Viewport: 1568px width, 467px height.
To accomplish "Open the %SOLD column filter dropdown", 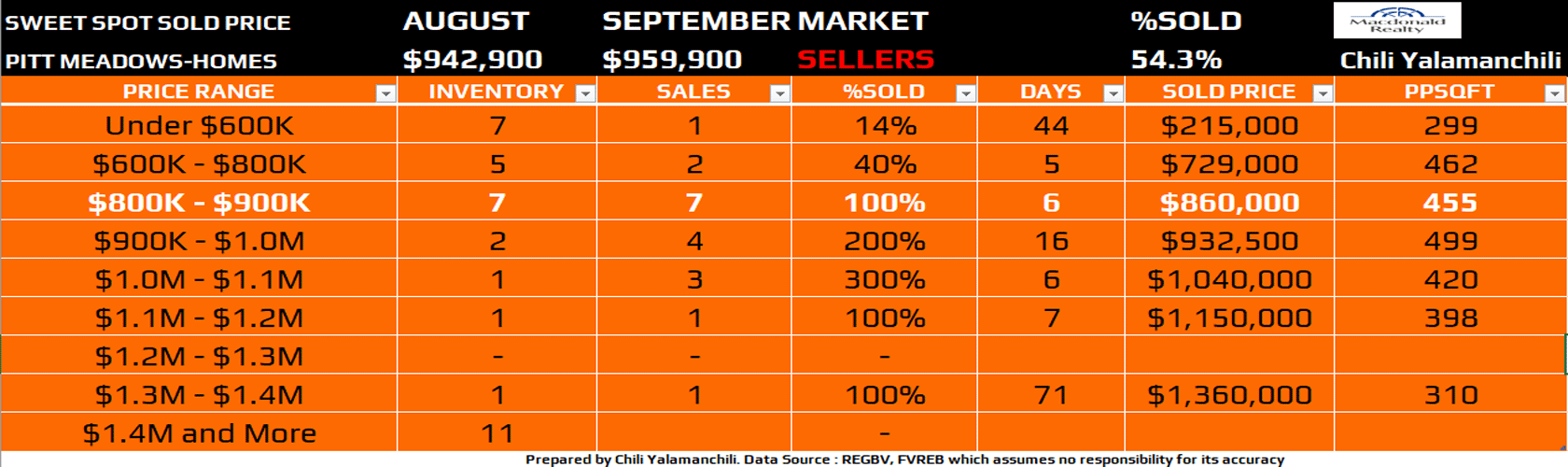I will 966,92.
